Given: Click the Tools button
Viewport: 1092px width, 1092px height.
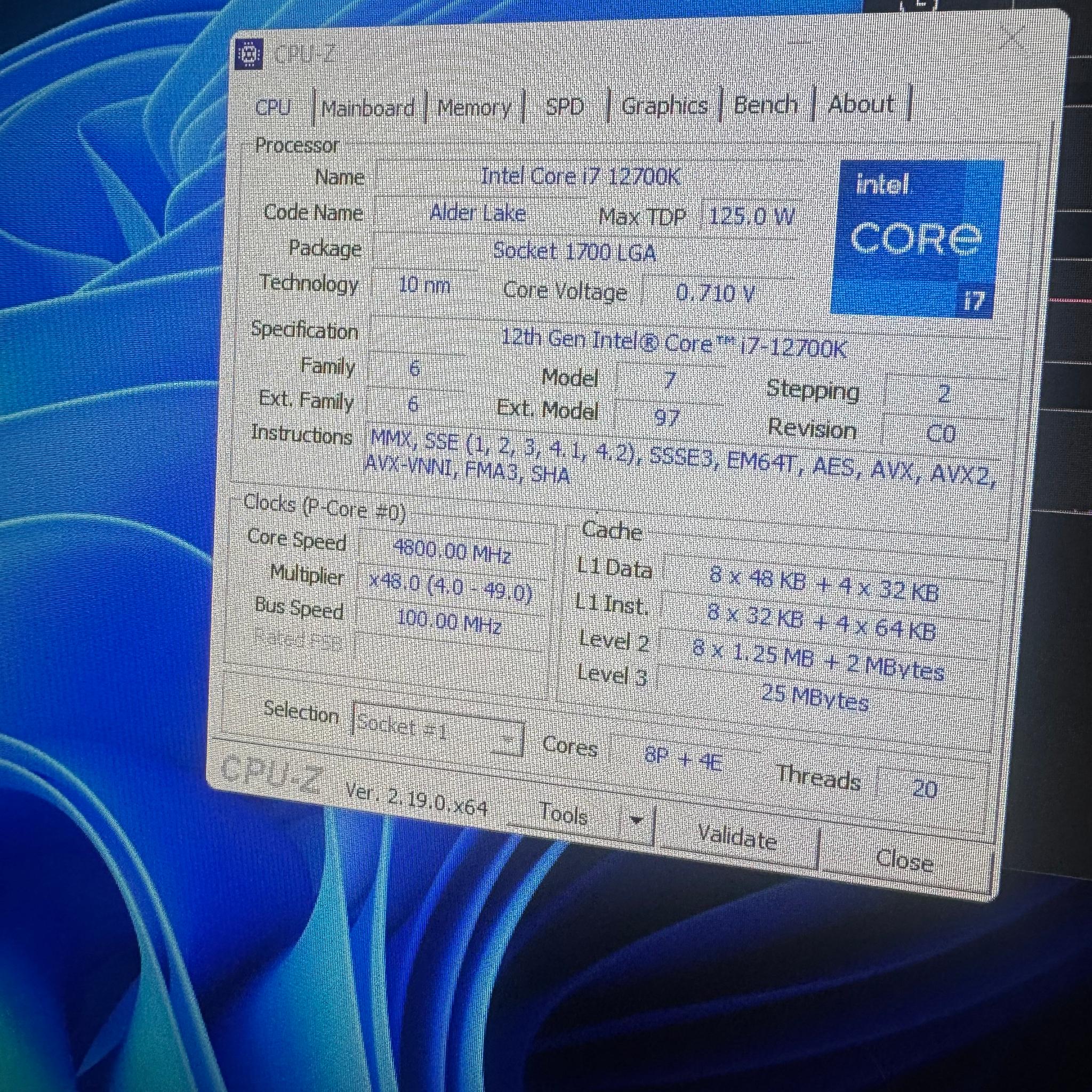Looking at the screenshot, I should tap(563, 814).
